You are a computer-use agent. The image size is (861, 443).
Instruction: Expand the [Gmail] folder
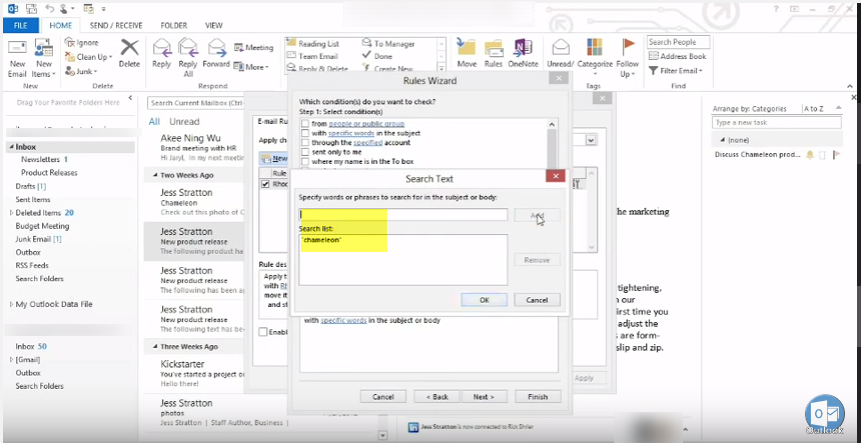pyautogui.click(x=12, y=360)
